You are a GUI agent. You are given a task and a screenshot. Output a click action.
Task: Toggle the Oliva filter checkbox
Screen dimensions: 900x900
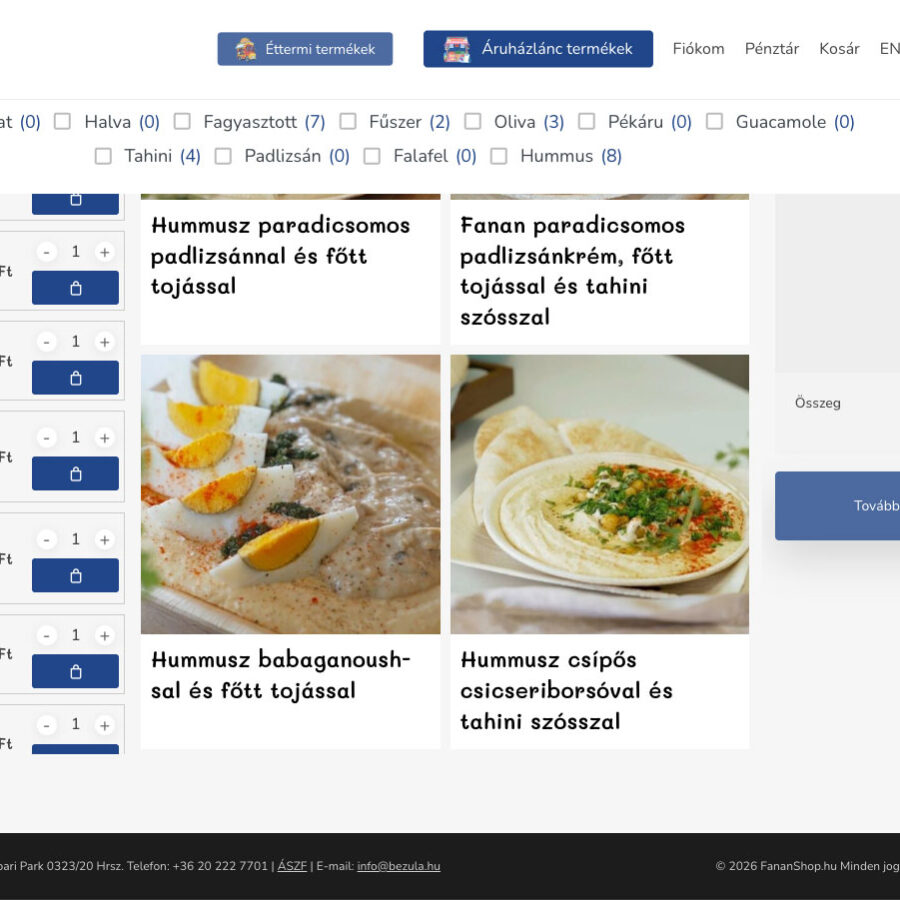[x=473, y=122]
